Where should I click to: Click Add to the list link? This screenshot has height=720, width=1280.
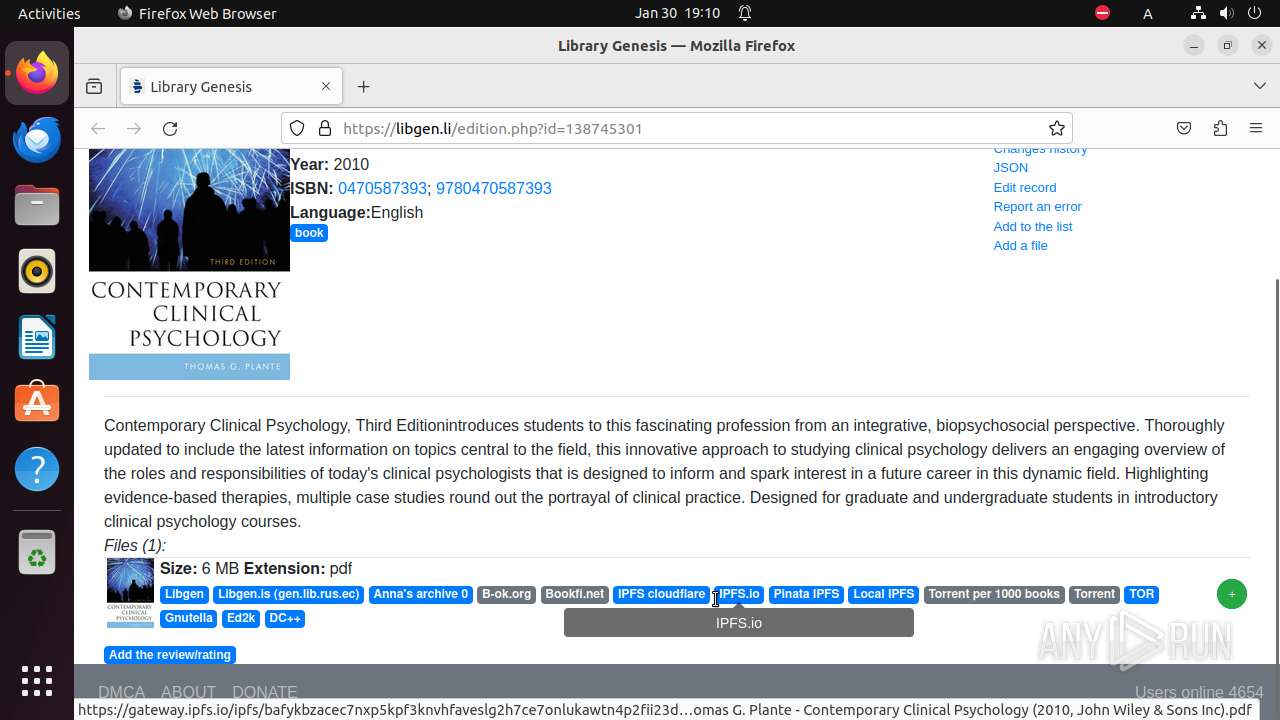click(1033, 226)
